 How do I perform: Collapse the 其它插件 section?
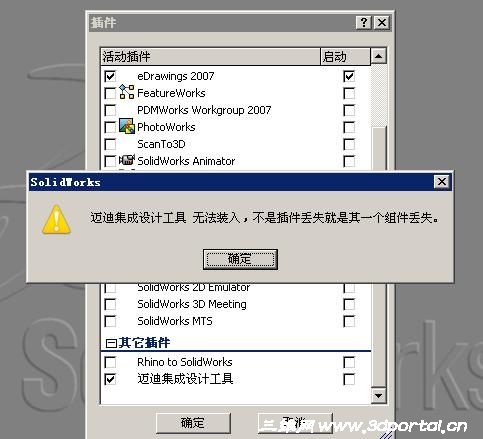tap(111, 343)
